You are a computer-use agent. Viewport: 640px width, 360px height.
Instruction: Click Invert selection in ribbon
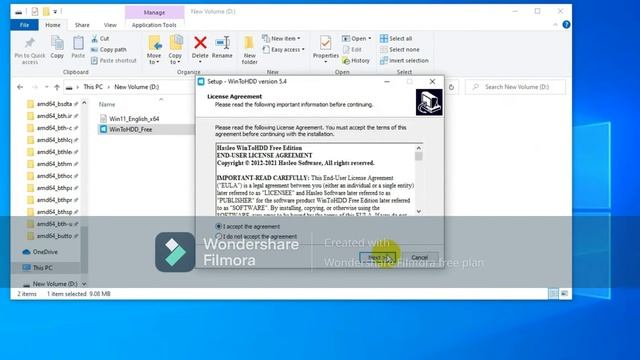404,60
